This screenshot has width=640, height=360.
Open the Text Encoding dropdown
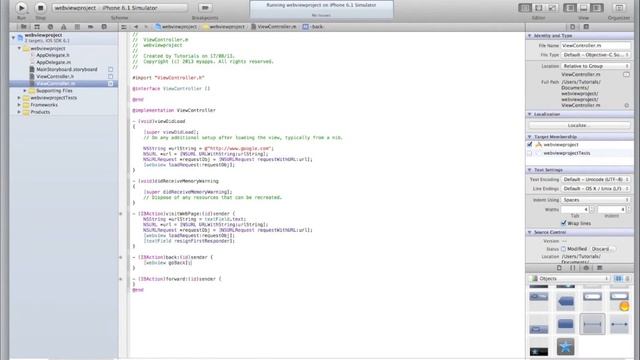coord(596,180)
